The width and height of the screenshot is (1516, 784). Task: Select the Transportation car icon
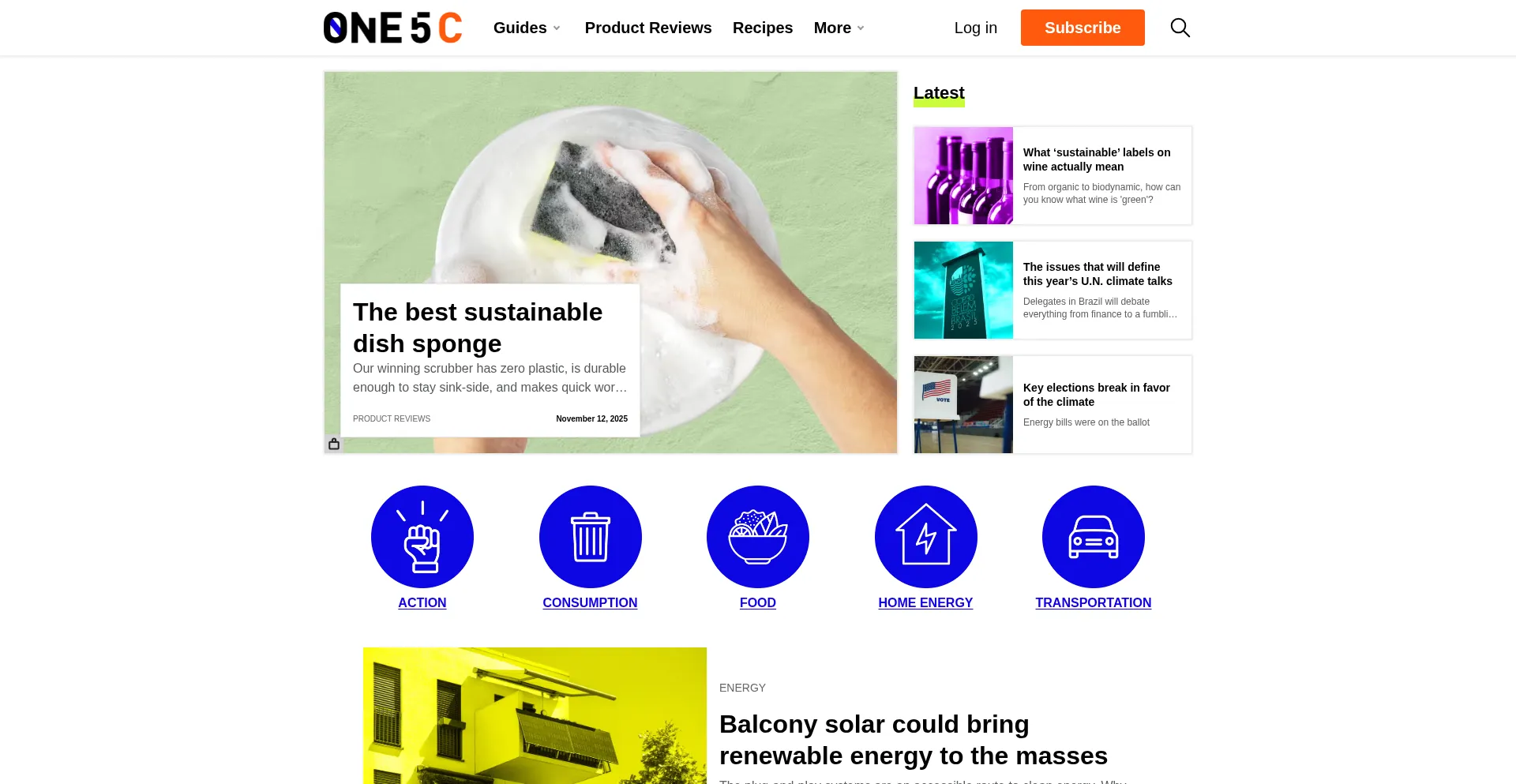(1094, 537)
